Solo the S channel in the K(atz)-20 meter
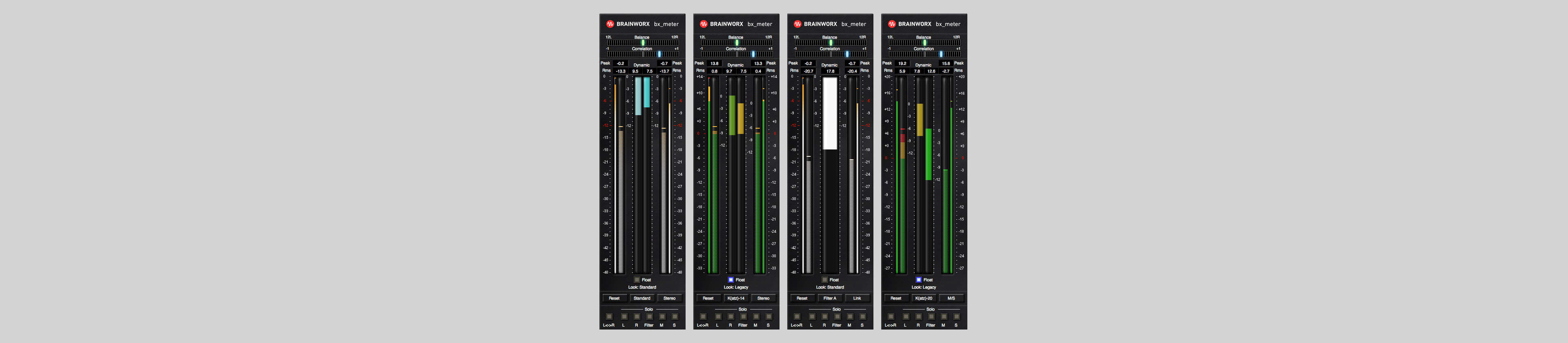1568x343 pixels. [957, 316]
